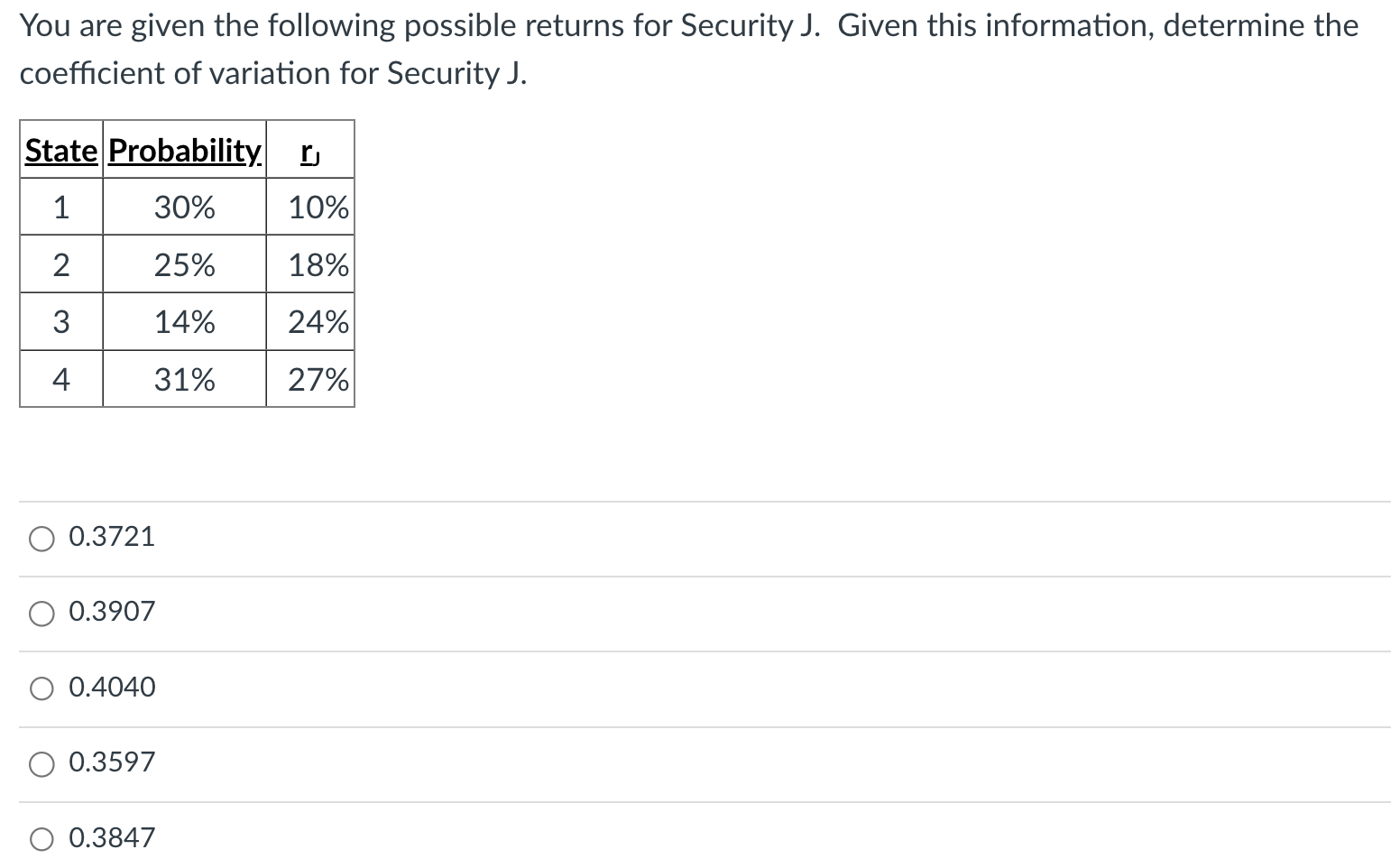1400x868 pixels.
Task: Click the answer label text 0.3721
Action: [111, 537]
